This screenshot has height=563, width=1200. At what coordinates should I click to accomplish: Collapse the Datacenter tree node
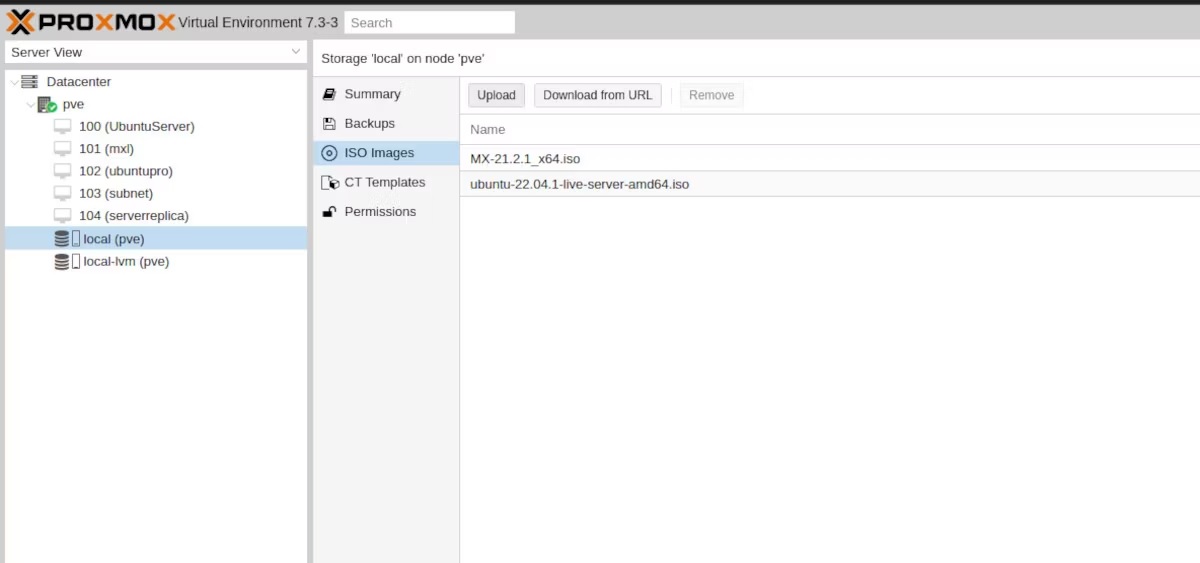click(x=12, y=82)
